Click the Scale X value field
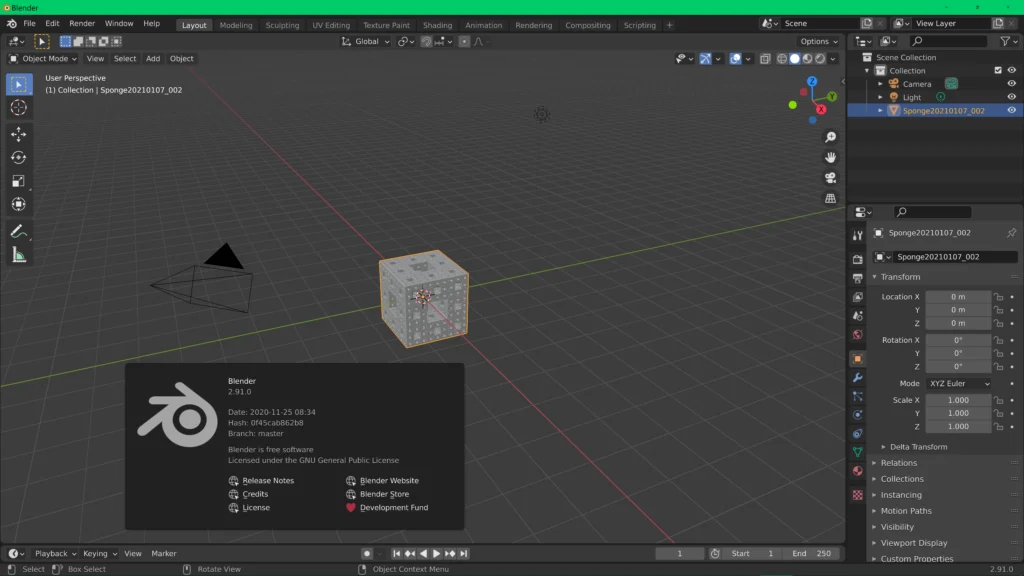This screenshot has width=1024, height=576. point(958,400)
